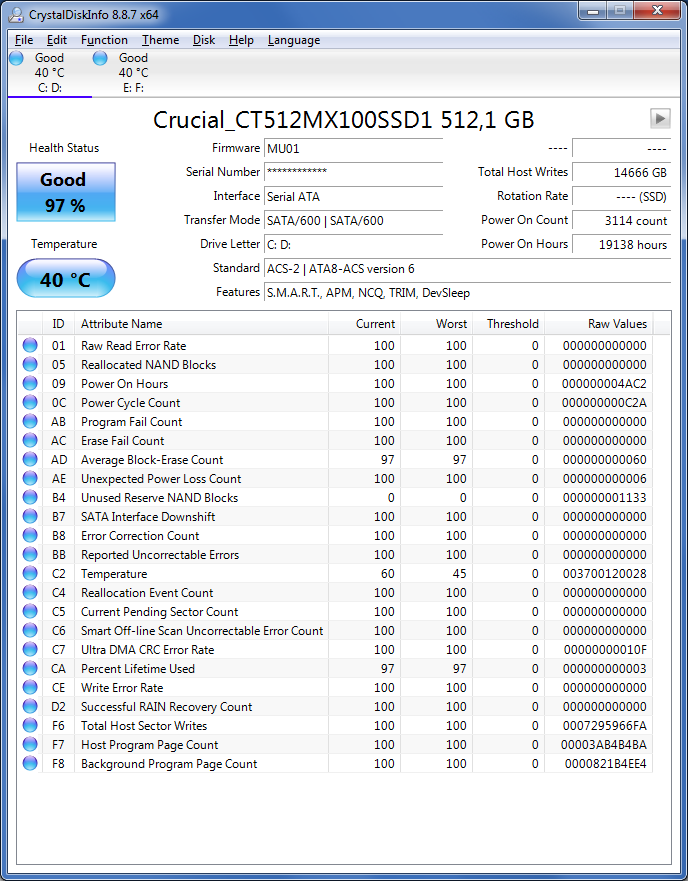This screenshot has width=688, height=881.
Task: Click status orb for Unused Reserve NAND Blocks
Action: [30, 498]
